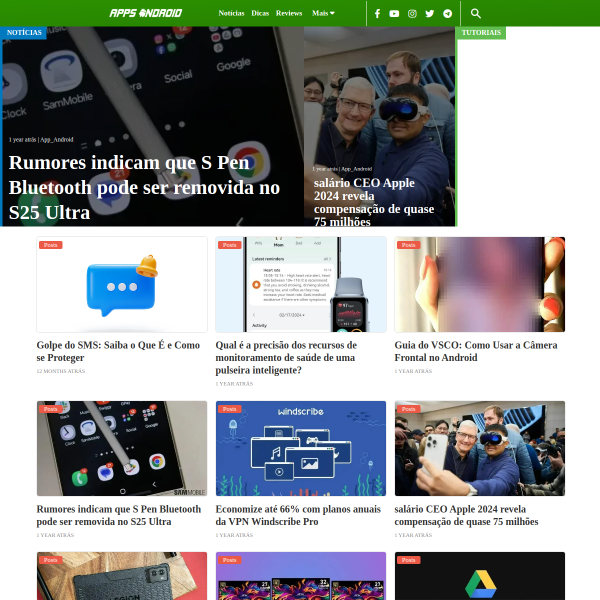Click Posts tag on Windscribe card
Viewport: 600px width, 600px height.
[230, 409]
